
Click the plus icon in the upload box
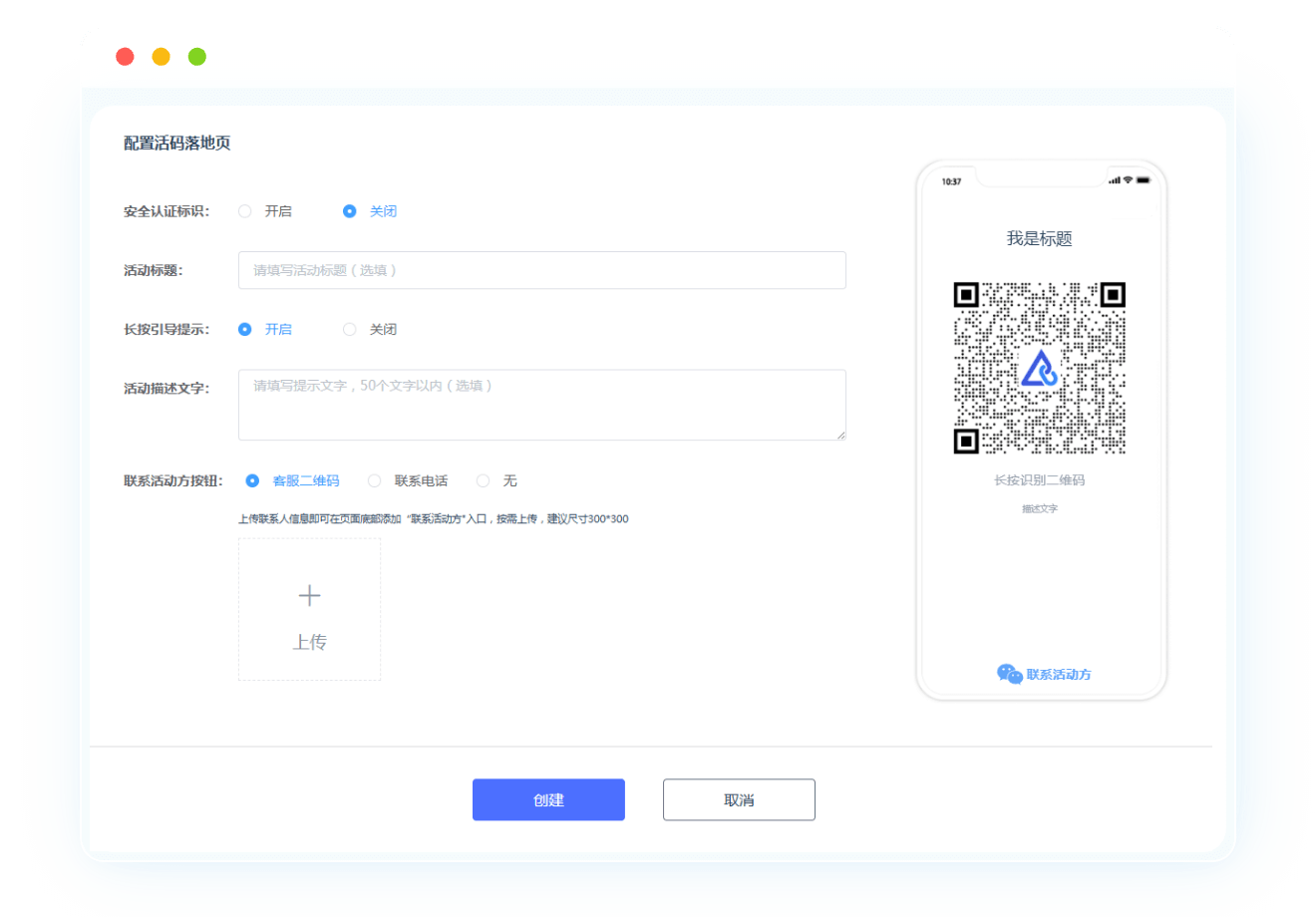click(x=309, y=595)
